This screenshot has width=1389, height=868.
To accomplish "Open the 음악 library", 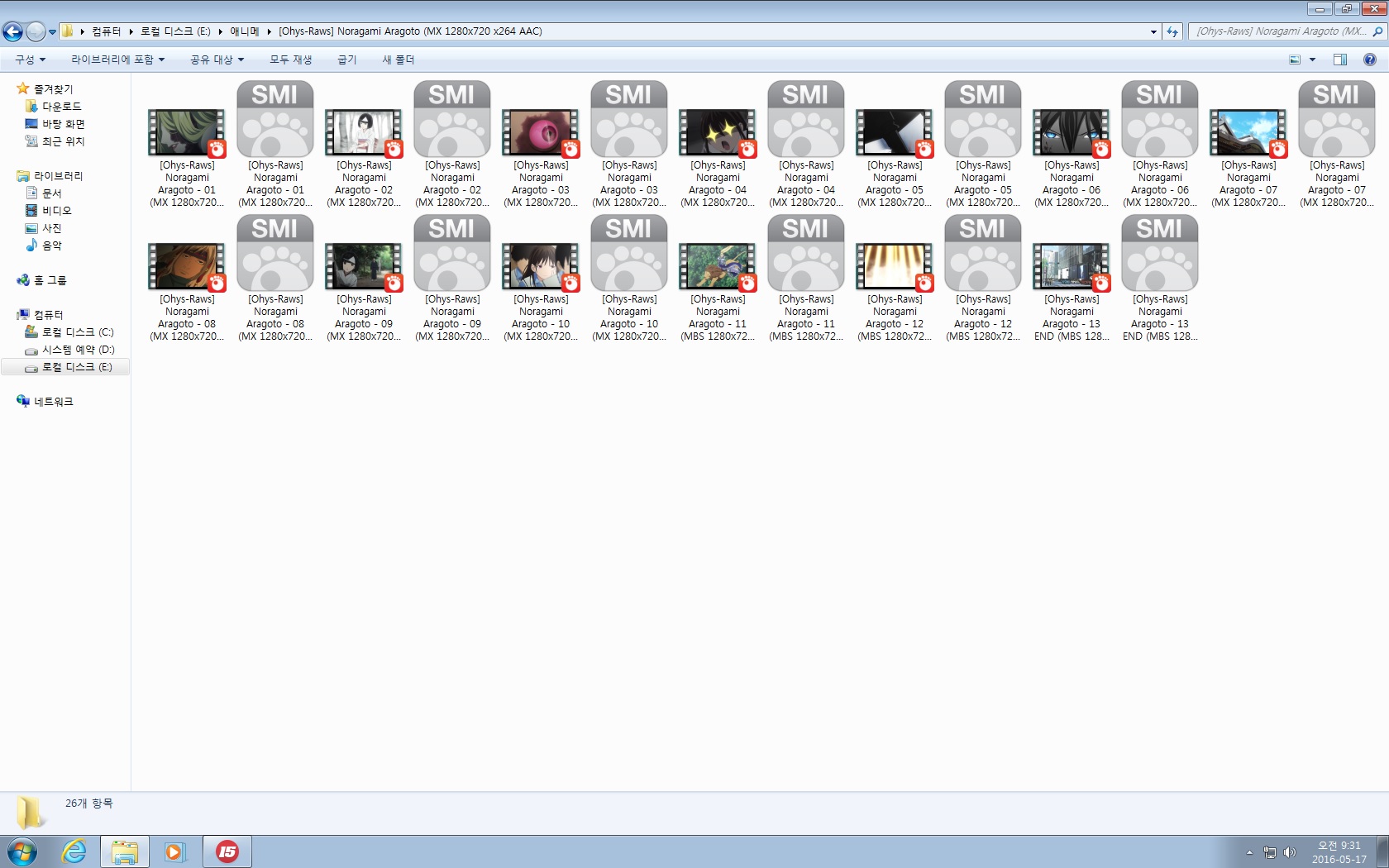I will (44, 245).
